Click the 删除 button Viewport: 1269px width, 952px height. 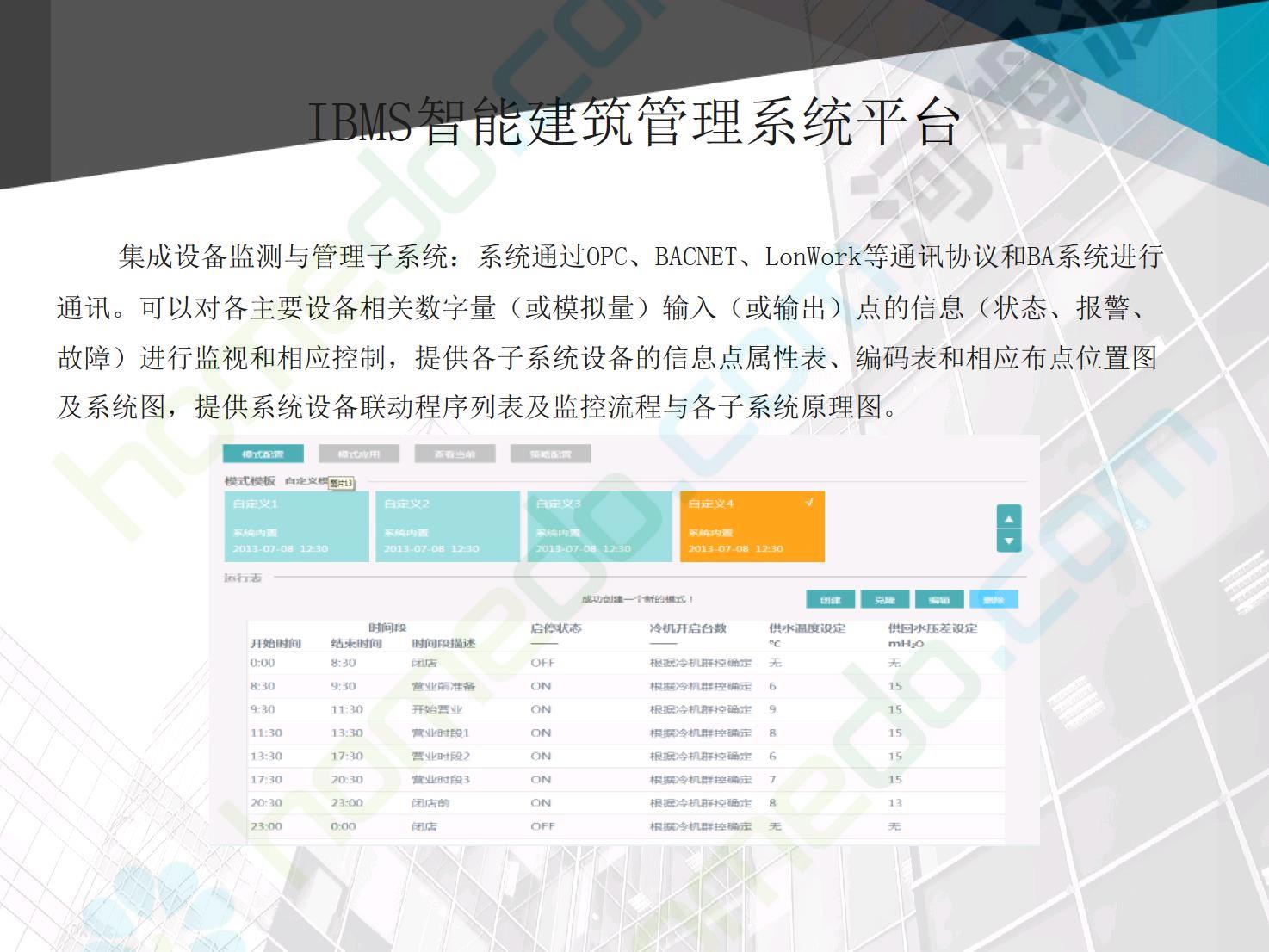pos(994,600)
